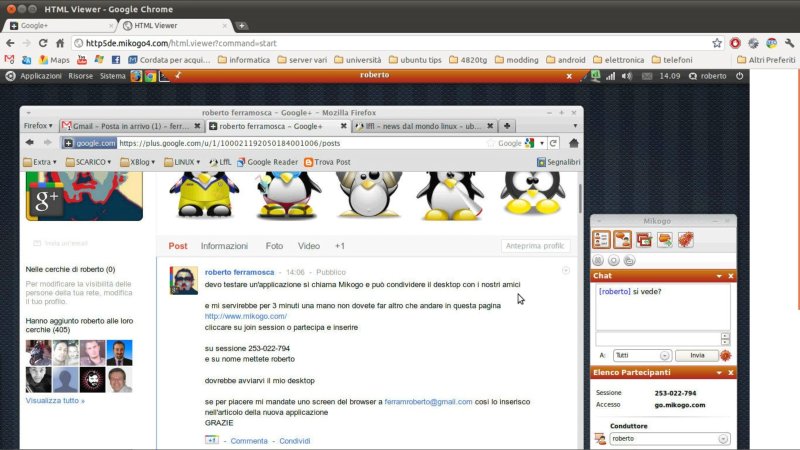Send chat message with Invia
Viewport: 800px width, 450px height.
coord(696,355)
